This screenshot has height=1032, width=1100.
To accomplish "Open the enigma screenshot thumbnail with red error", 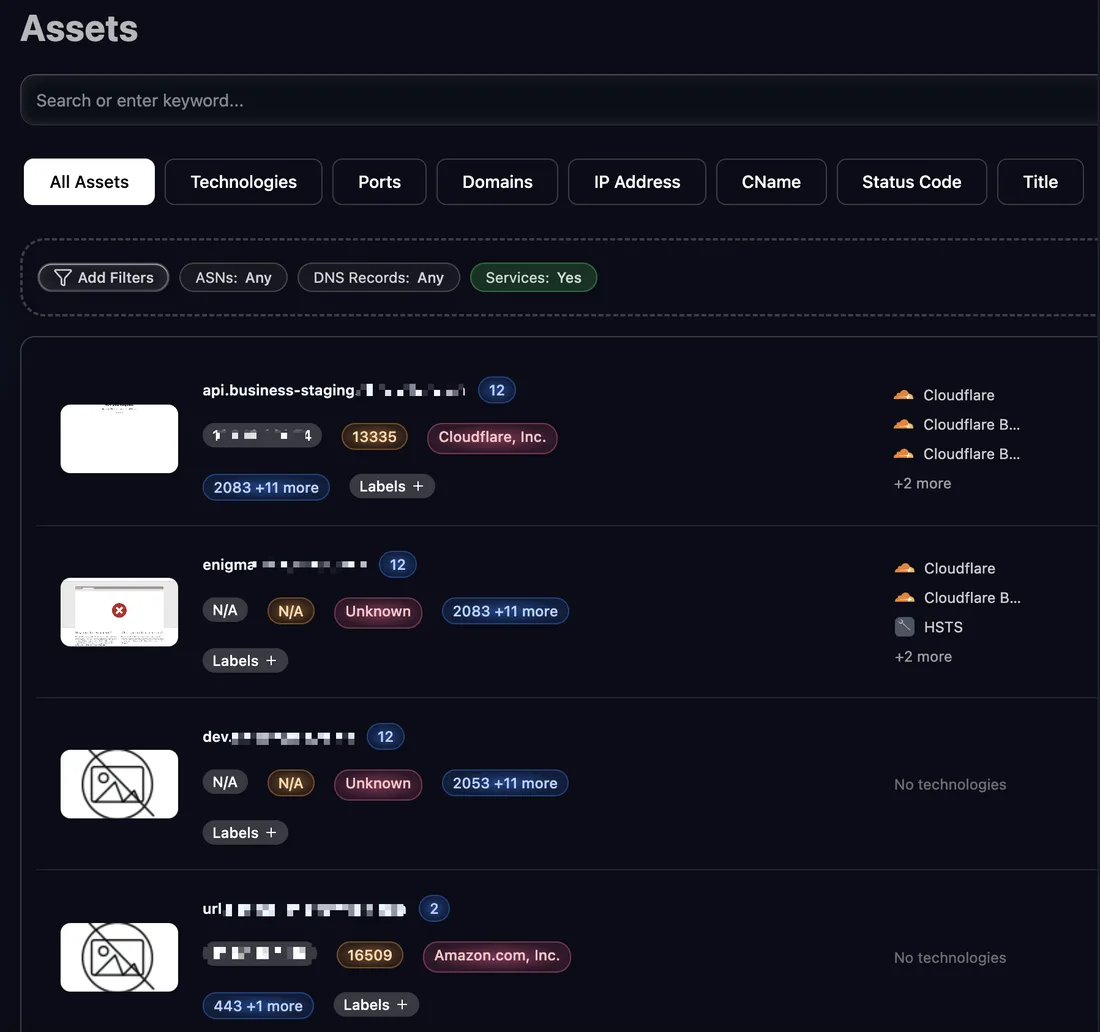I will (119, 612).
